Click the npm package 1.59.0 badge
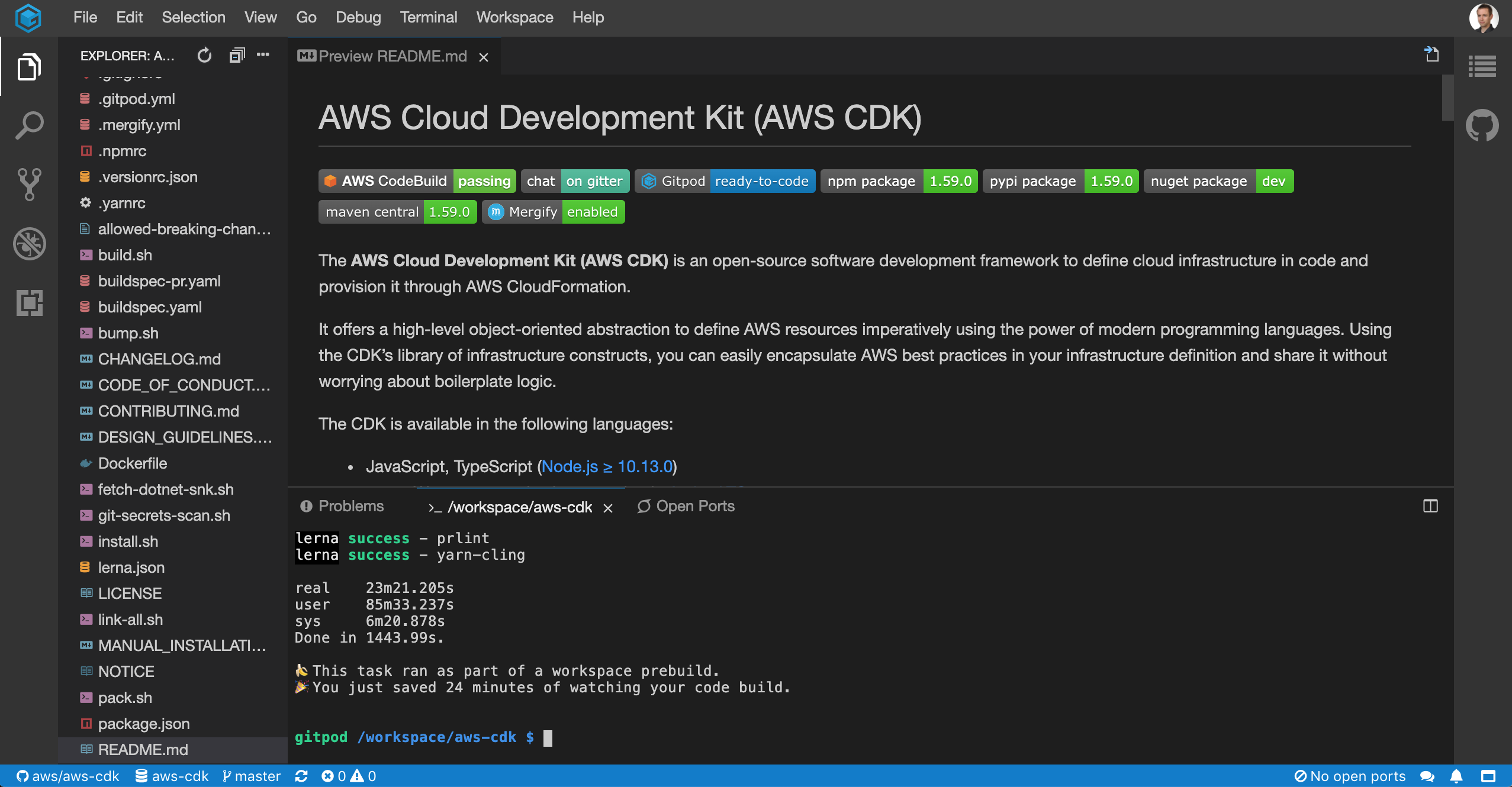 pos(899,181)
